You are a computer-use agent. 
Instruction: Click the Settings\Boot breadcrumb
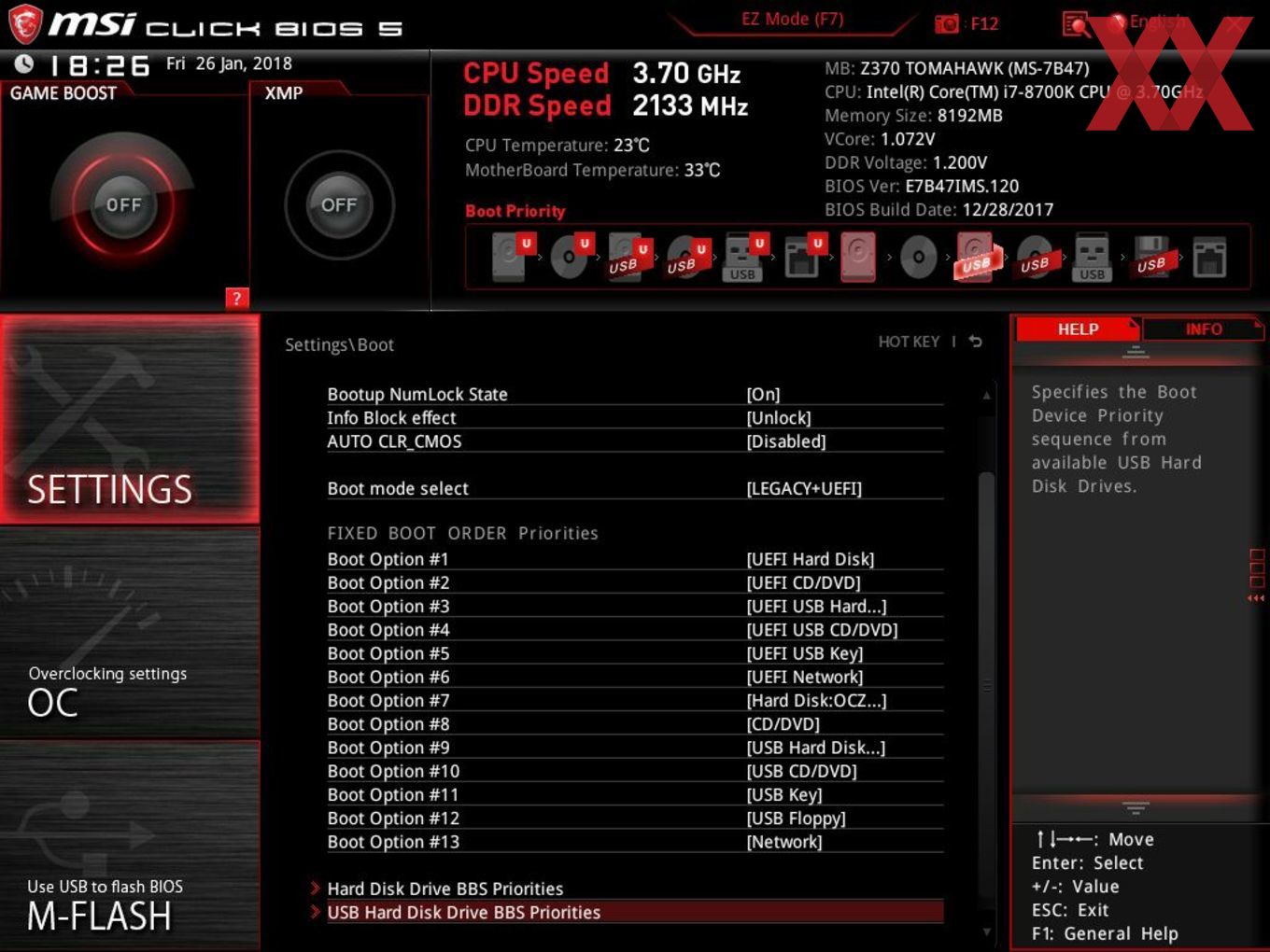coord(339,344)
